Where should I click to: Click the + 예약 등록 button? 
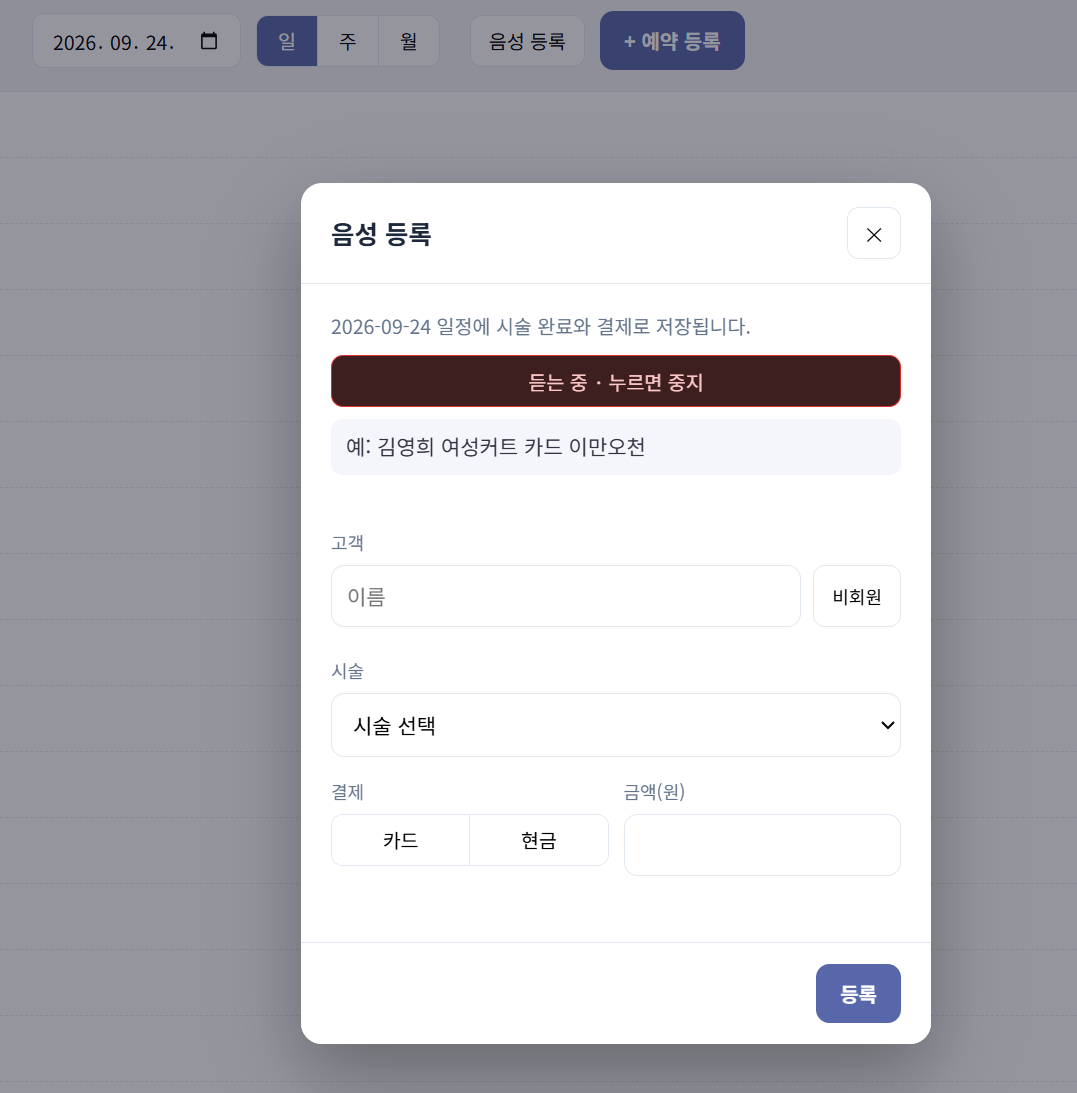coord(672,40)
